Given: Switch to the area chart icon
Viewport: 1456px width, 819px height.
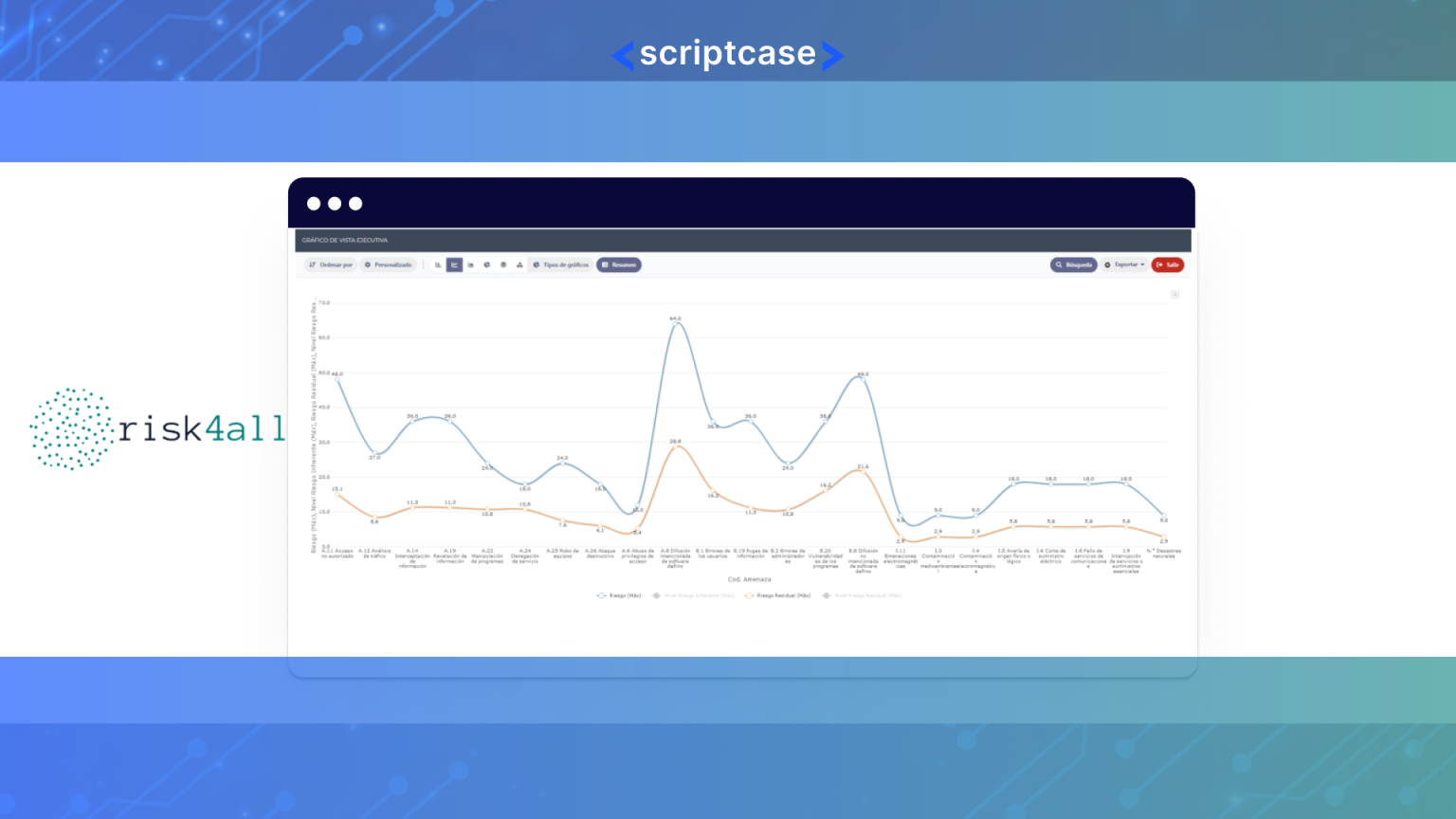Looking at the screenshot, I should 470,265.
